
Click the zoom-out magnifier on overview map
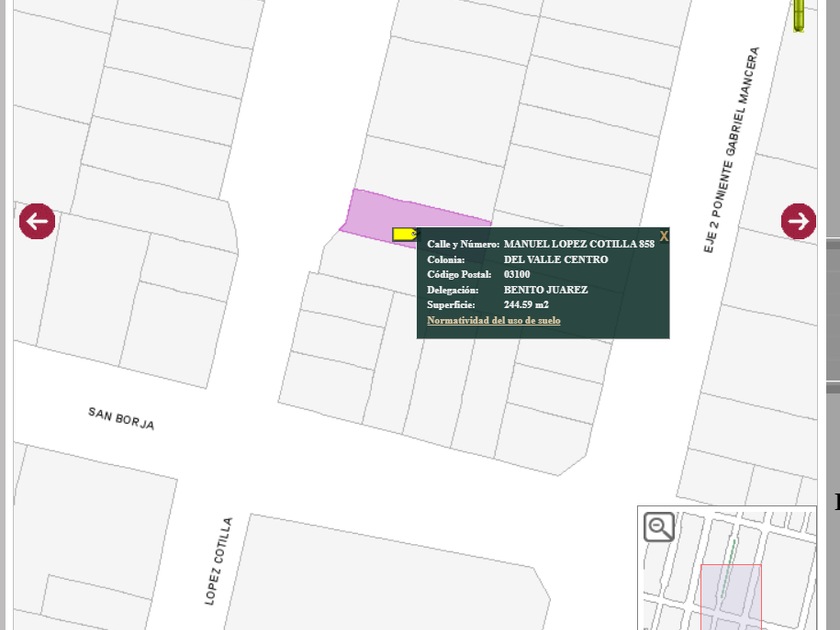659,527
